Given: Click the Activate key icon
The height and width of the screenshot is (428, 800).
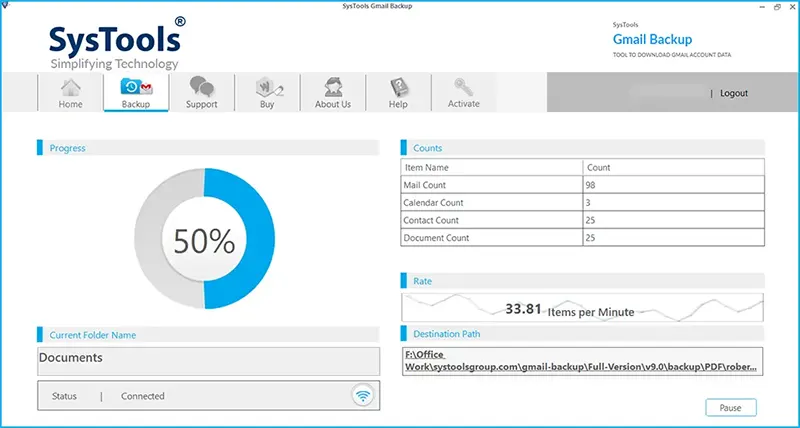Looking at the screenshot, I should point(463,87).
